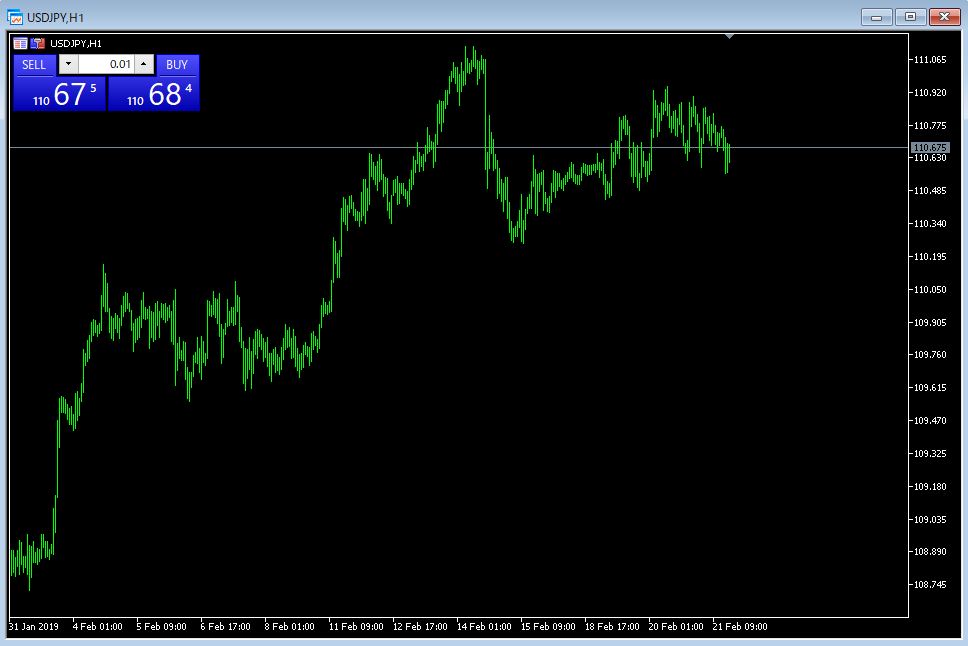The width and height of the screenshot is (968, 646).
Task: Click the sell price tile showing 110 67
Action: (60, 94)
